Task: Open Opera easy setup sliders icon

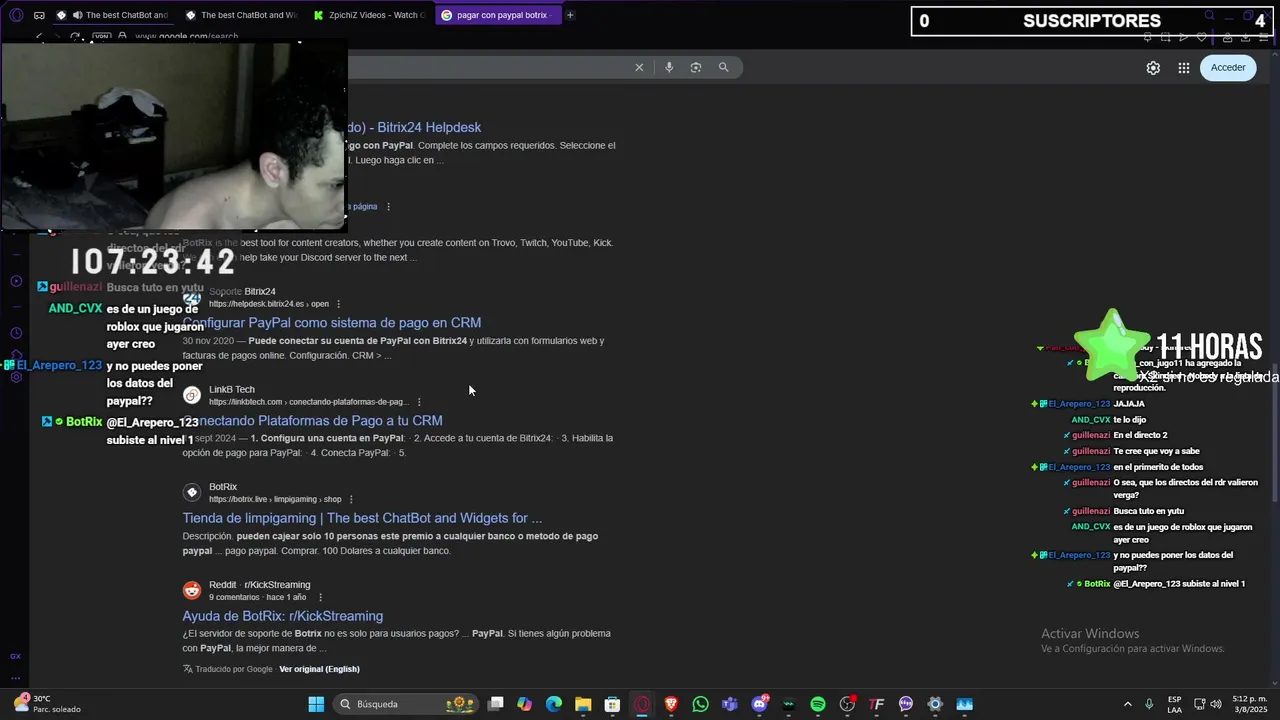Action: [1265, 37]
